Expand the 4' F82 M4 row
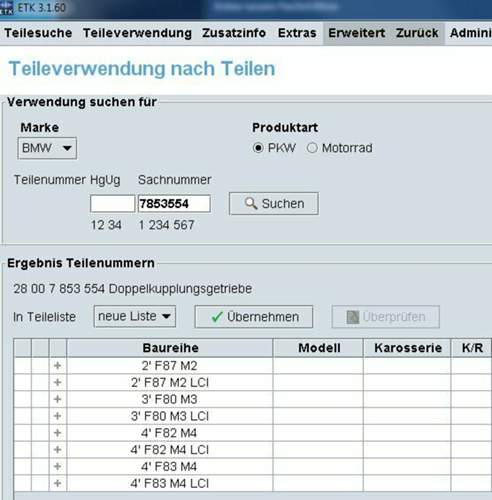Screen dimensions: 492x500 (57, 433)
